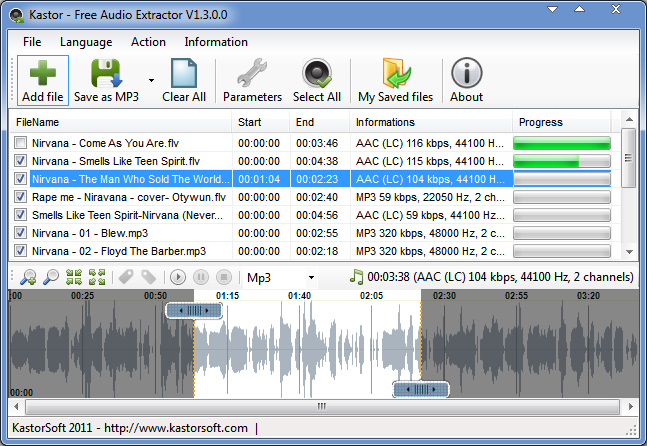Click the file list scroll down arrow
The height and width of the screenshot is (446, 647).
[x=629, y=252]
